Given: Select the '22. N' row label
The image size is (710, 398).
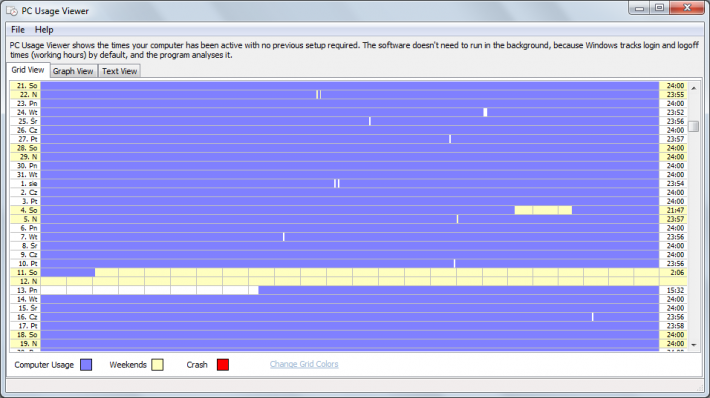Looking at the screenshot, I should [25, 95].
